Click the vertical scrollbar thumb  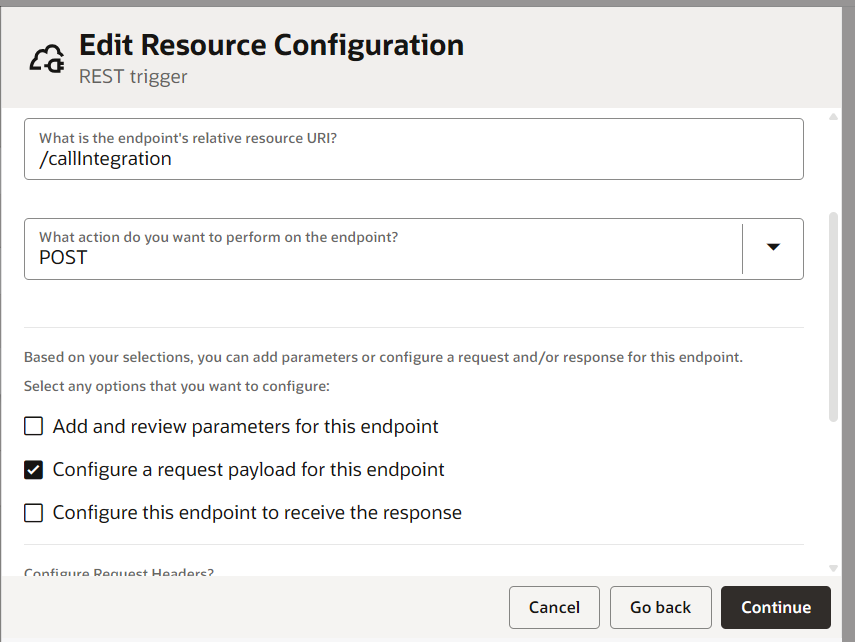tap(833, 315)
